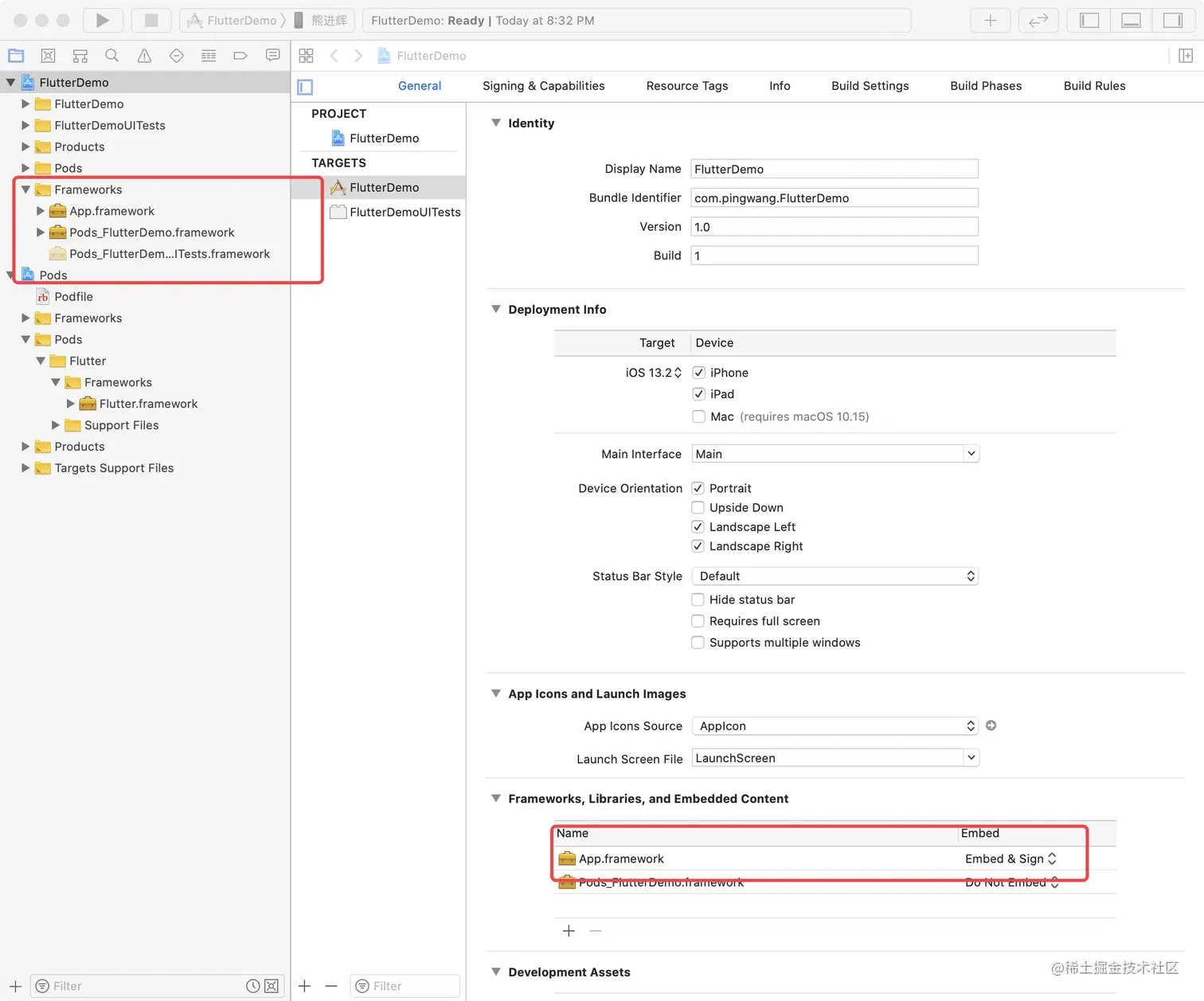Toggle the navigator panel visibility button
The image size is (1204, 1001).
click(x=1089, y=21)
